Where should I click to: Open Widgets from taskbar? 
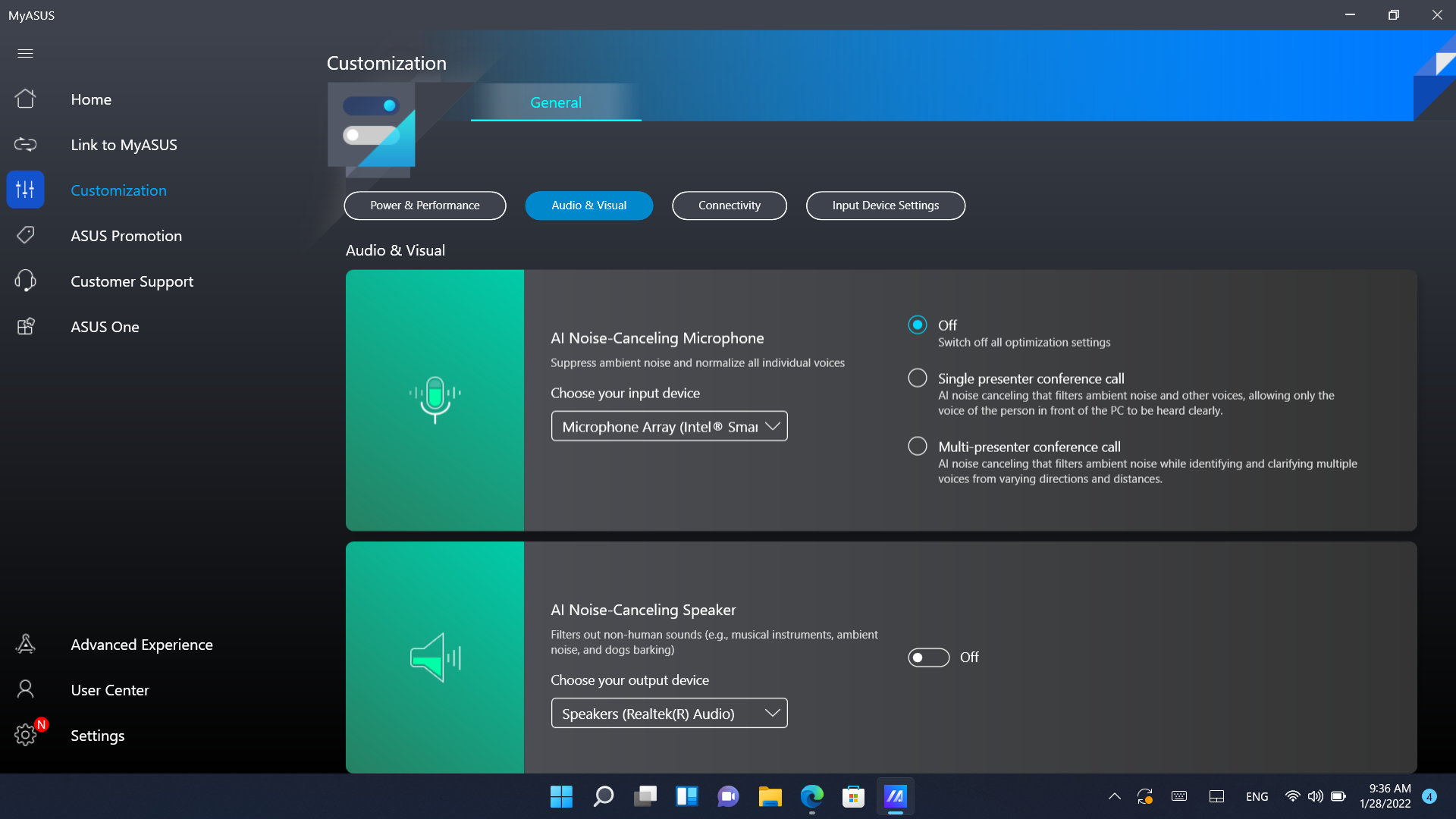point(687,796)
